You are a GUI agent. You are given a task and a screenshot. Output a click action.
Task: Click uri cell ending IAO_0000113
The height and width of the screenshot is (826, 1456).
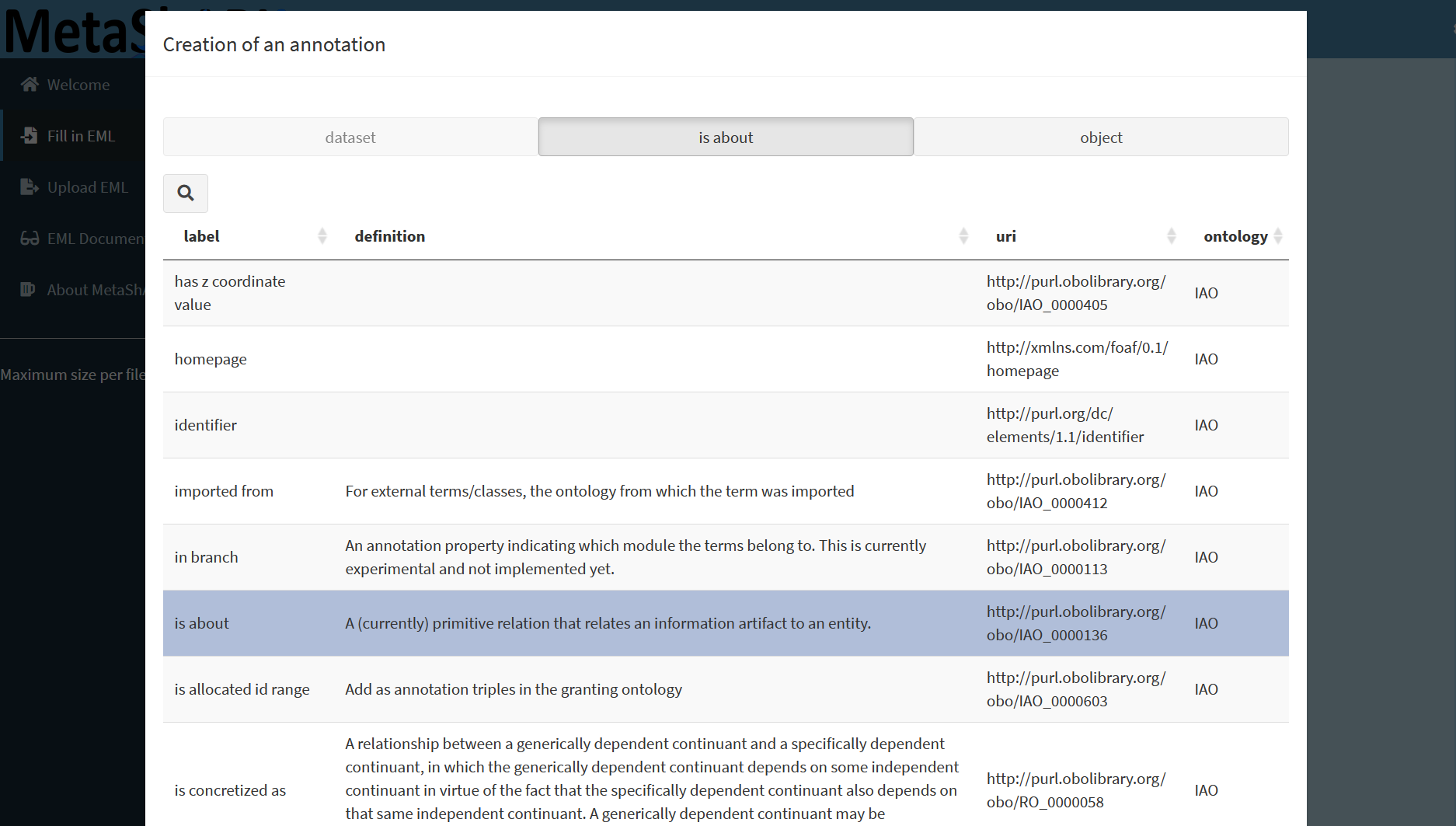tap(1079, 557)
